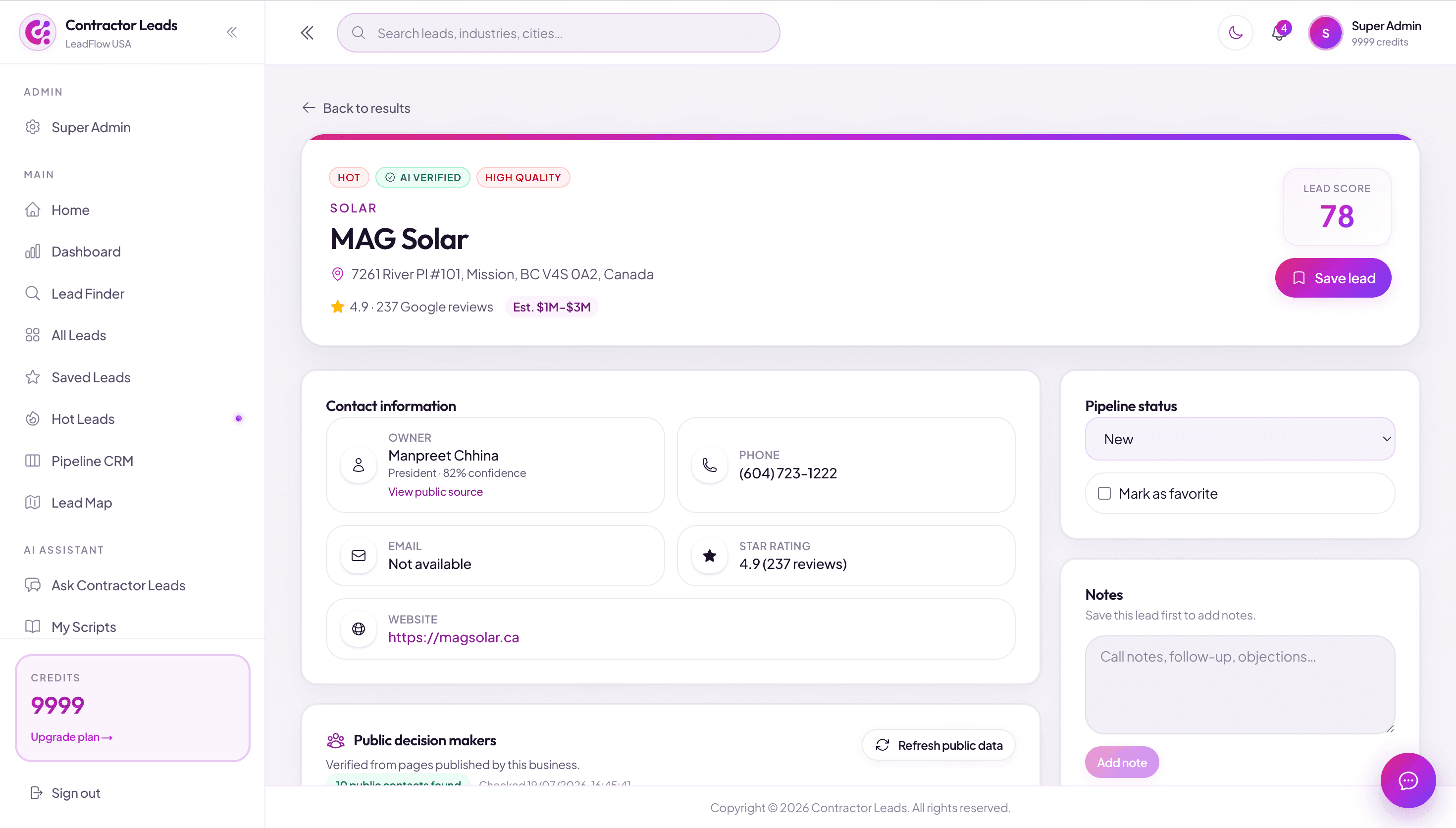
Task: Click the HOT badge
Action: click(x=349, y=177)
